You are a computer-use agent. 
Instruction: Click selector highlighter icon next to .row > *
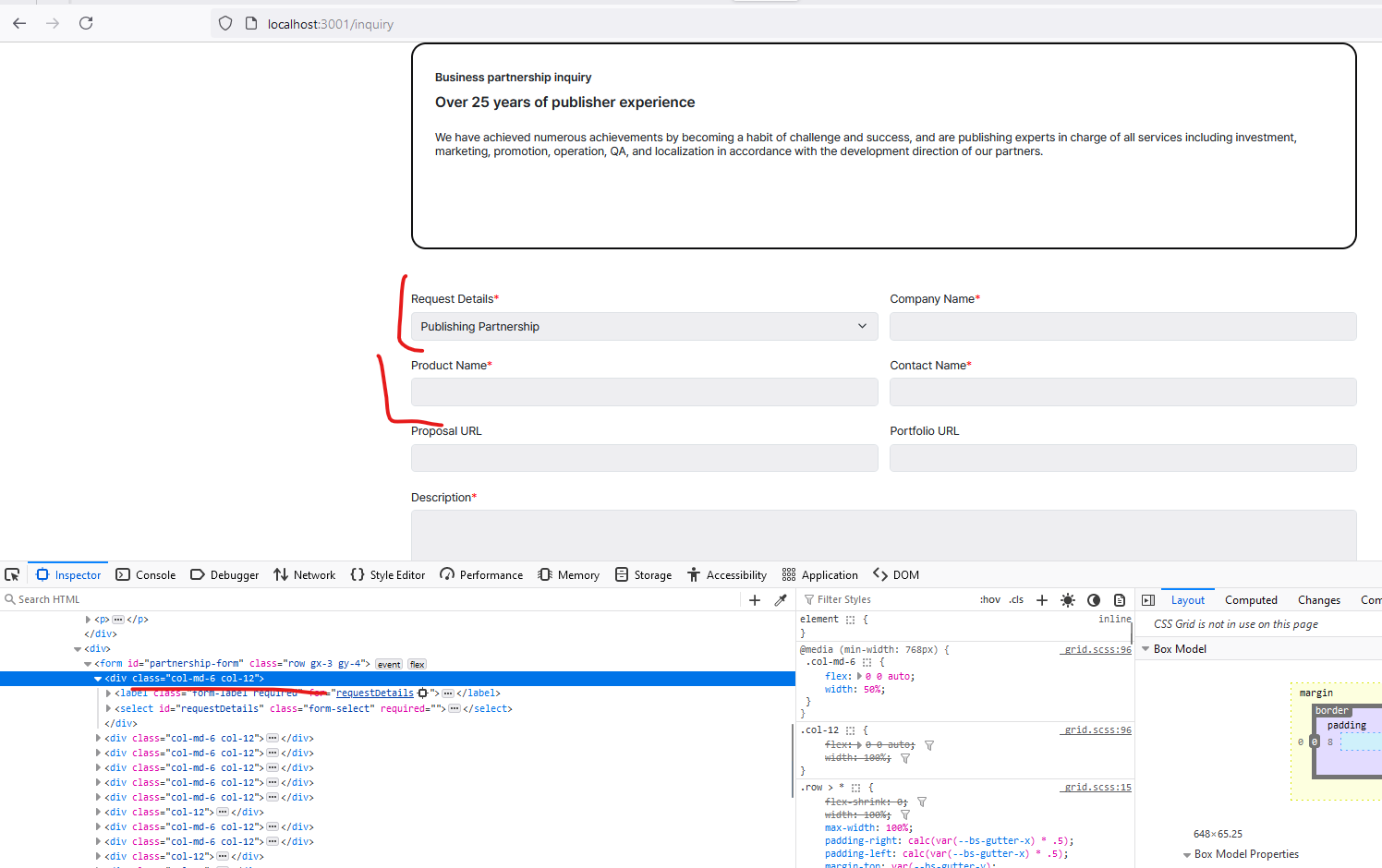click(x=856, y=788)
